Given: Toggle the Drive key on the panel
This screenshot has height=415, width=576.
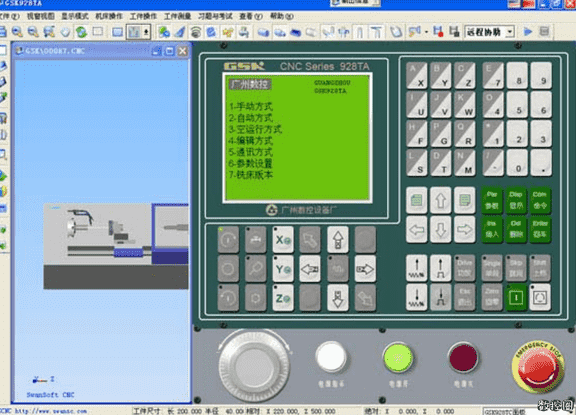Looking at the screenshot, I should (x=464, y=268).
